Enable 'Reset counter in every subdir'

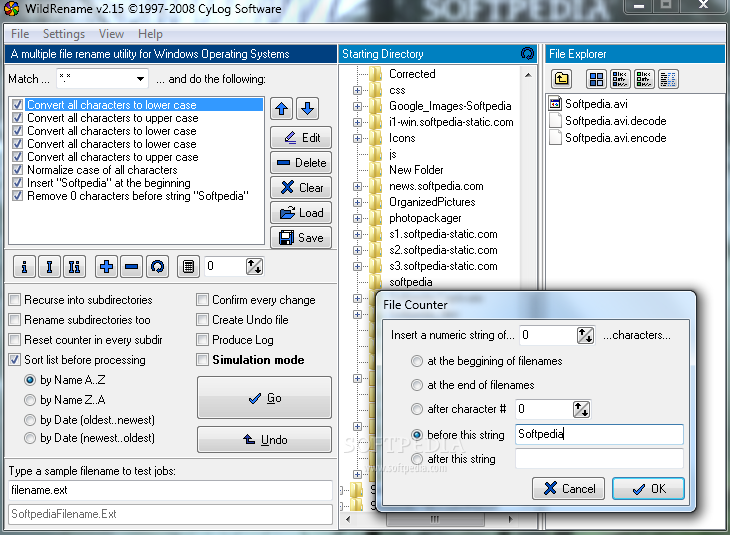15,339
